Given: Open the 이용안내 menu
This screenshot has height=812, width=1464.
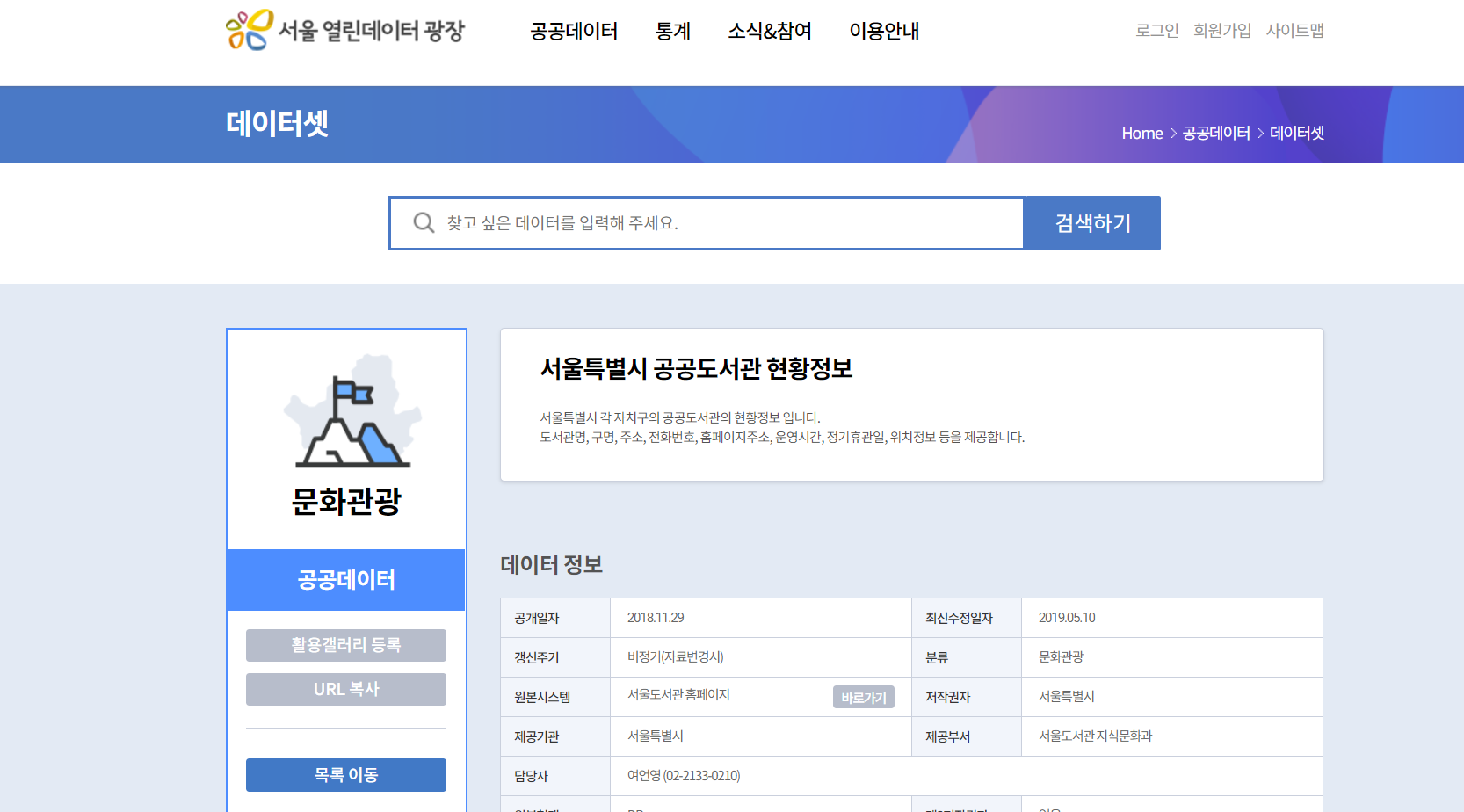Looking at the screenshot, I should click(884, 31).
